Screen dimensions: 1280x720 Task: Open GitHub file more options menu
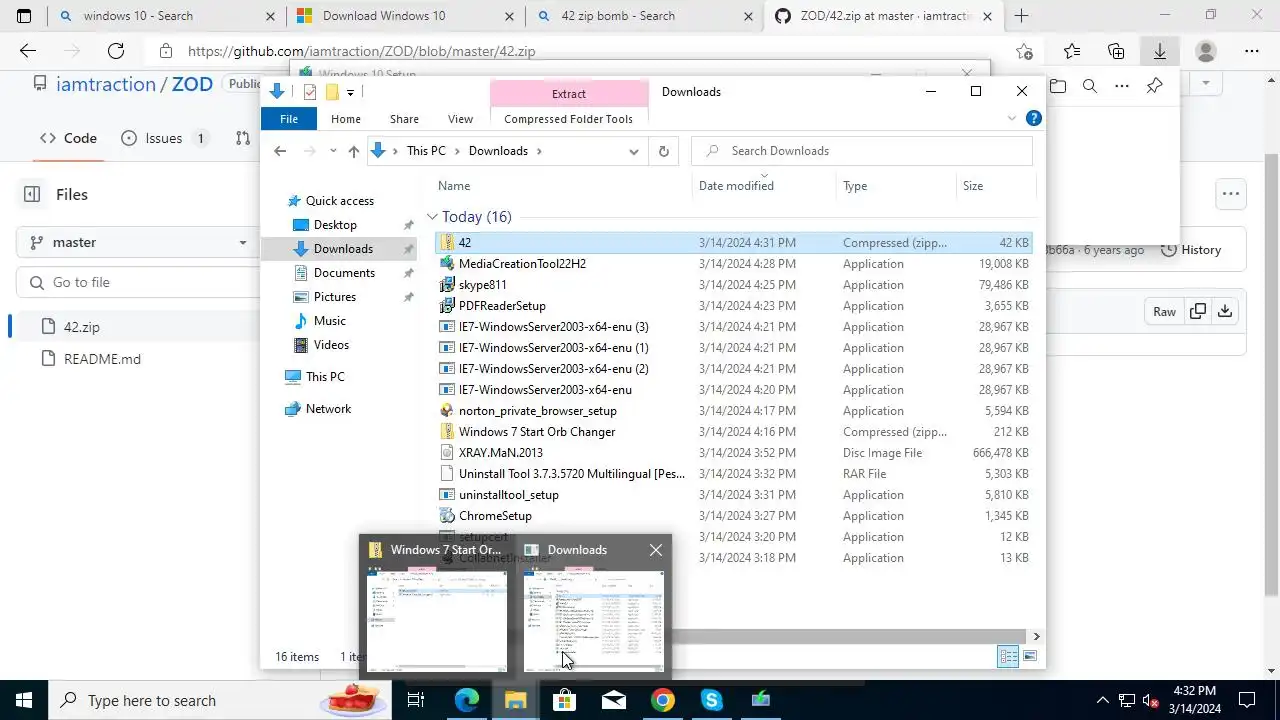pyautogui.click(x=1231, y=194)
